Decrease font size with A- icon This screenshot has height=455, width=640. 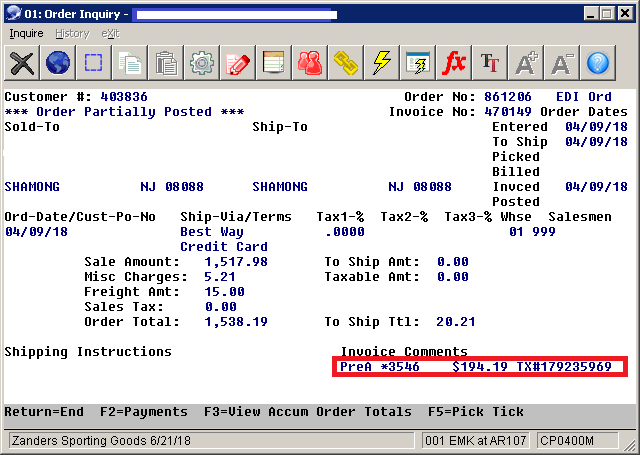[561, 63]
